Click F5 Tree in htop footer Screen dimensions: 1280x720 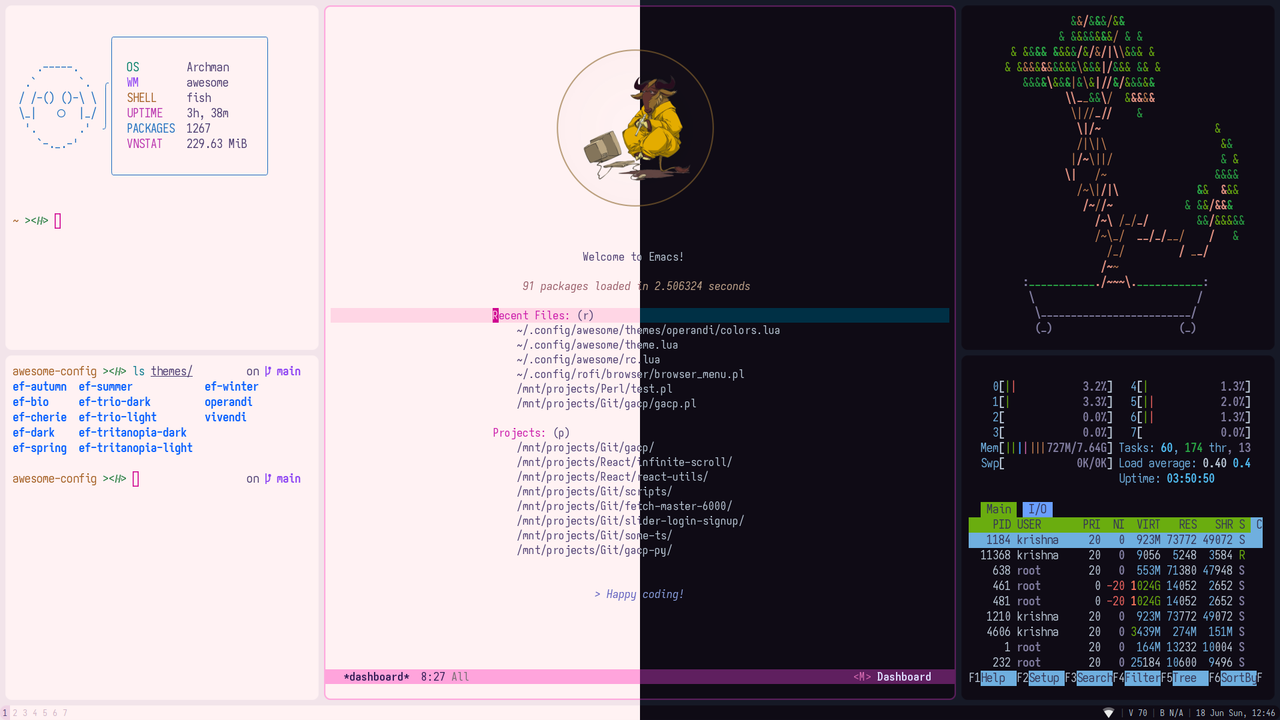tap(1185, 678)
